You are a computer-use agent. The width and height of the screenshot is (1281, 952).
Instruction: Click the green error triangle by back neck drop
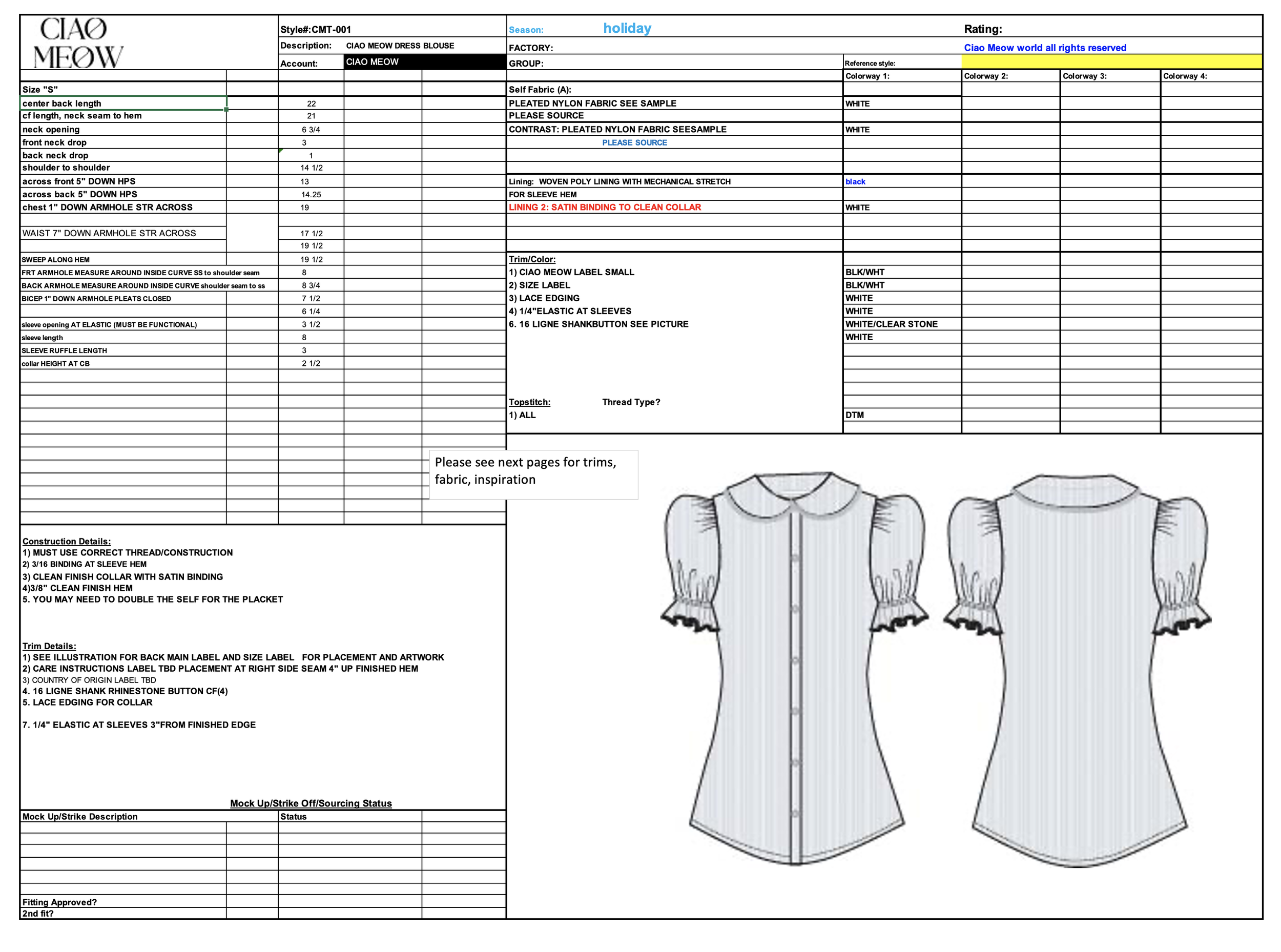[x=281, y=151]
